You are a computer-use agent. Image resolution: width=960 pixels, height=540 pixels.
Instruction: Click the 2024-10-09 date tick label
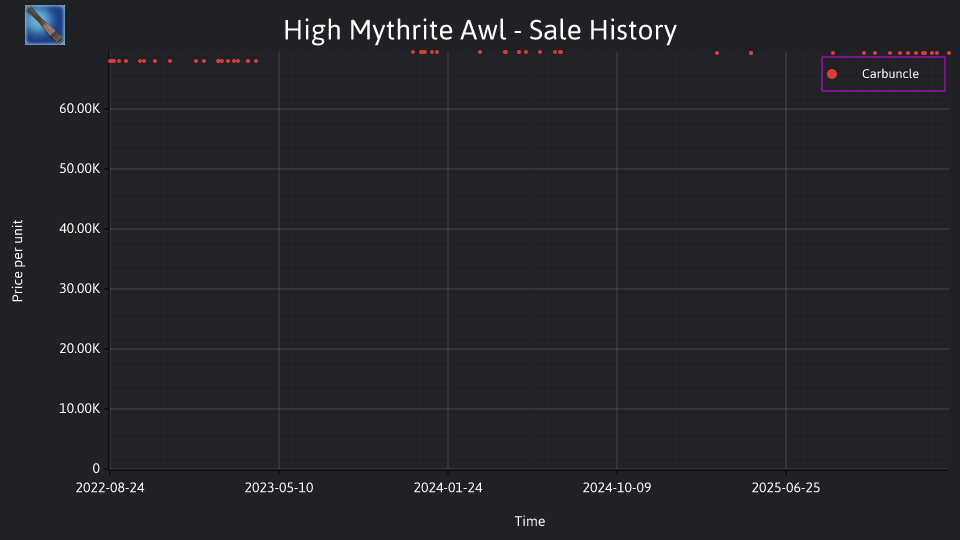(617, 488)
